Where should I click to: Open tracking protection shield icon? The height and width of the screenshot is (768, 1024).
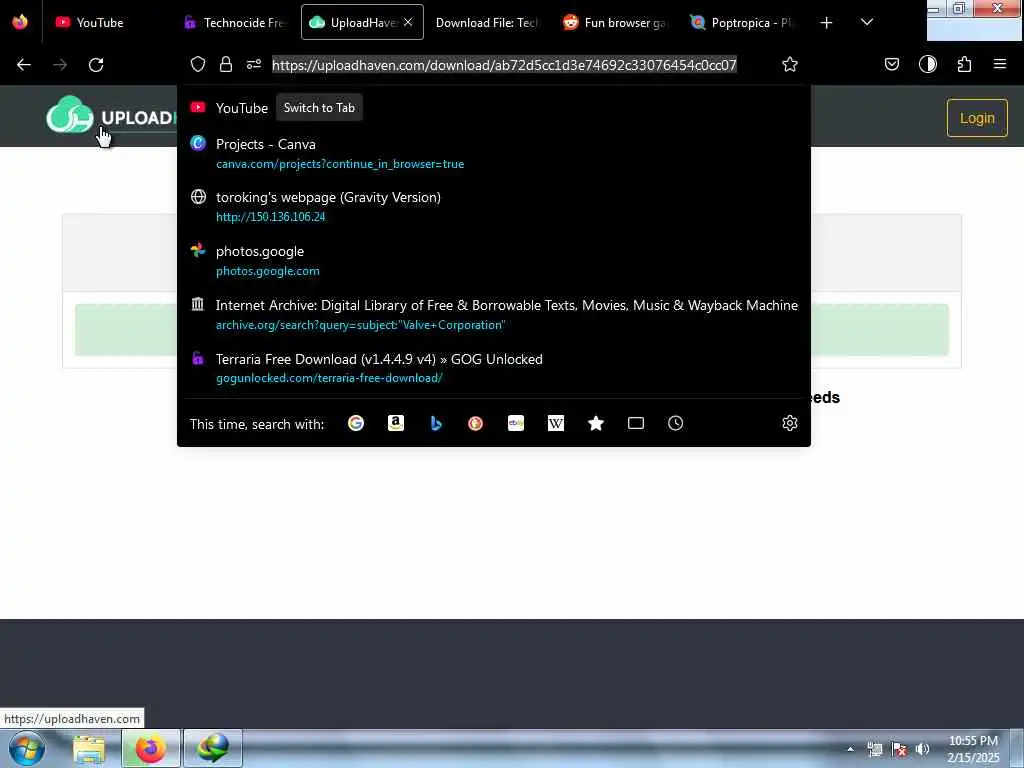click(x=198, y=64)
